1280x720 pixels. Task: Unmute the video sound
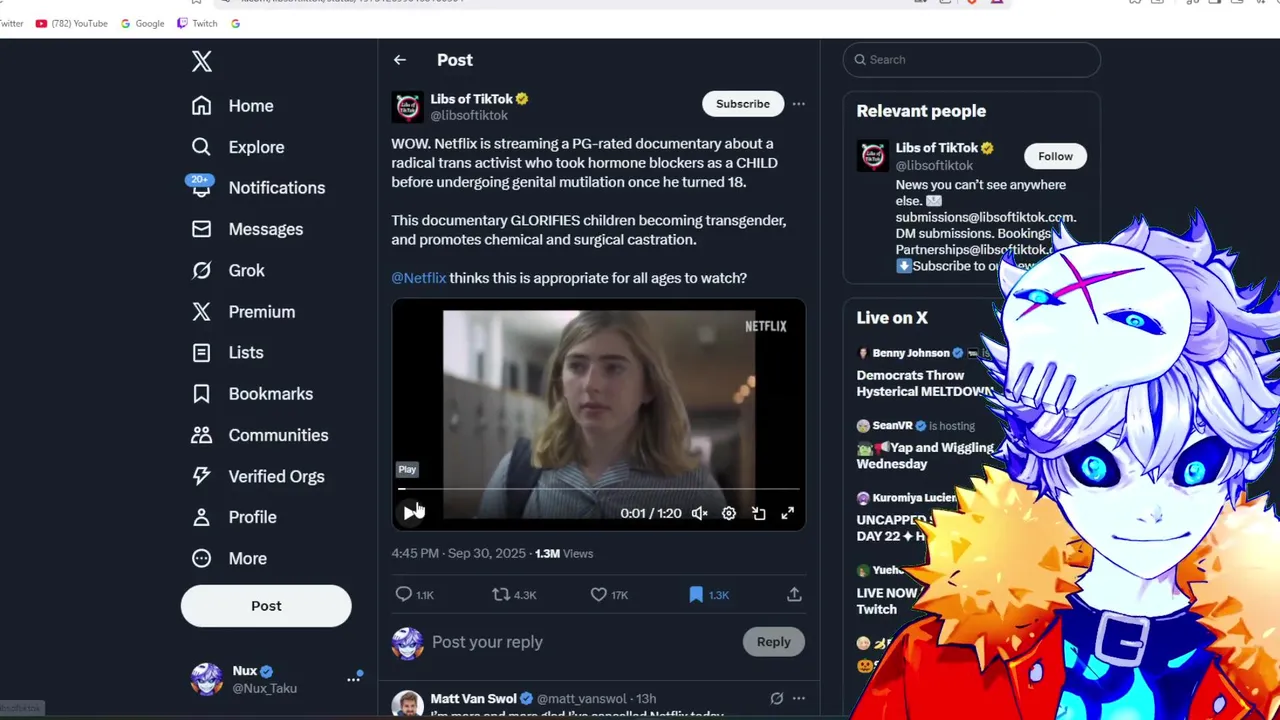[x=700, y=513]
